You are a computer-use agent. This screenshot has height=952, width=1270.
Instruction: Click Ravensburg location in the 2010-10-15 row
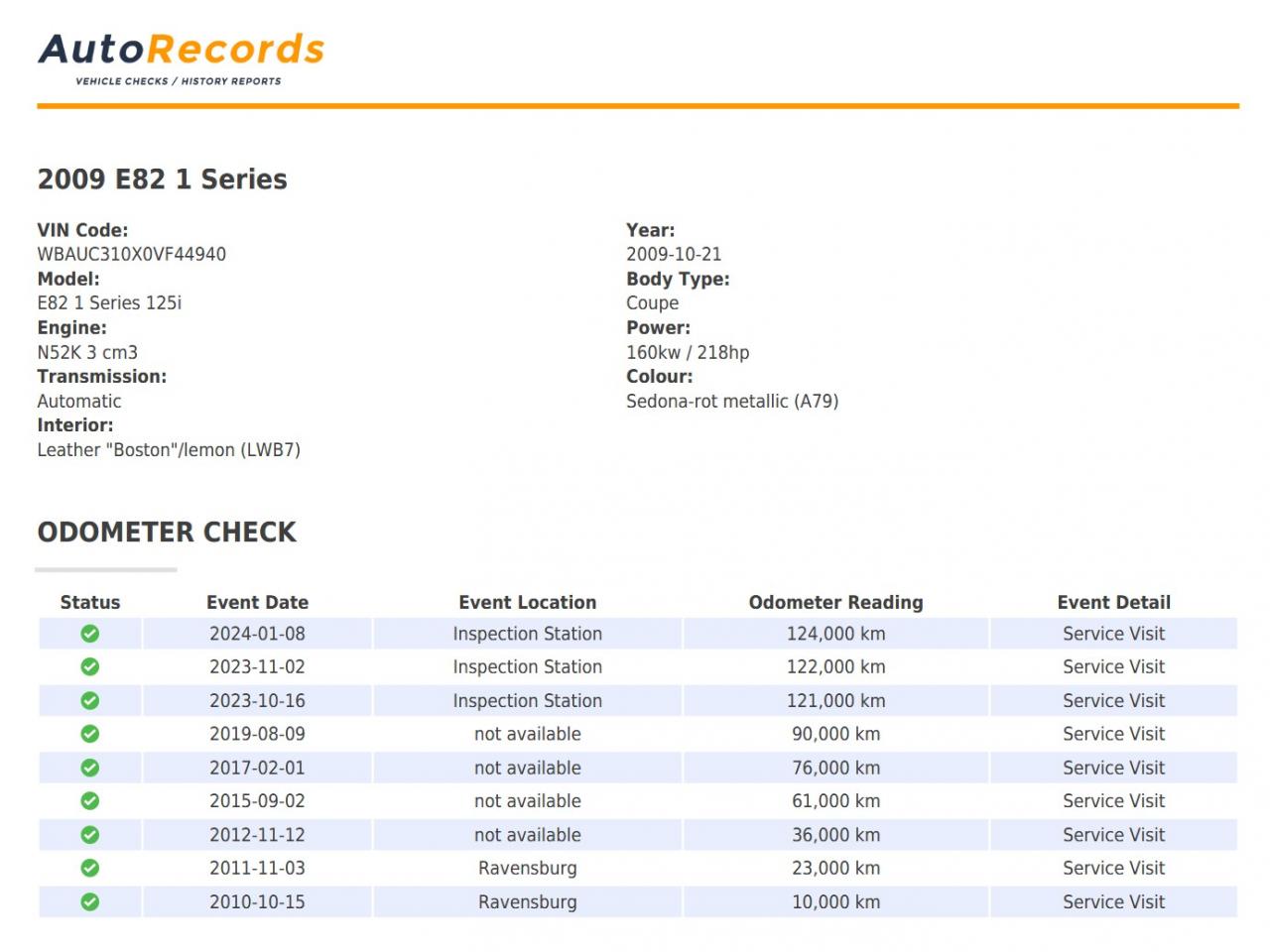point(528,902)
